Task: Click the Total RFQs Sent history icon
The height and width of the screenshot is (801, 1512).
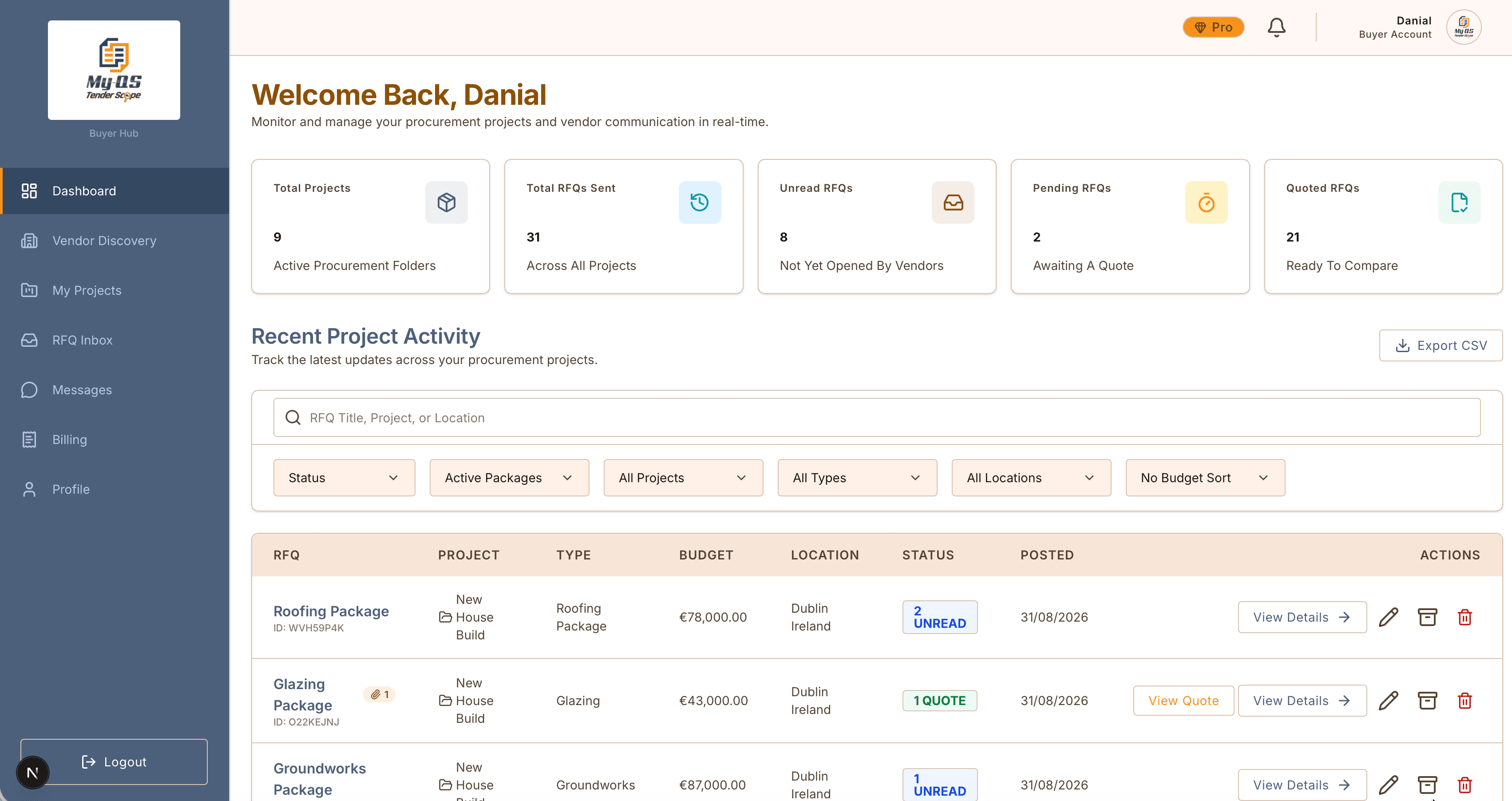Action: point(700,202)
